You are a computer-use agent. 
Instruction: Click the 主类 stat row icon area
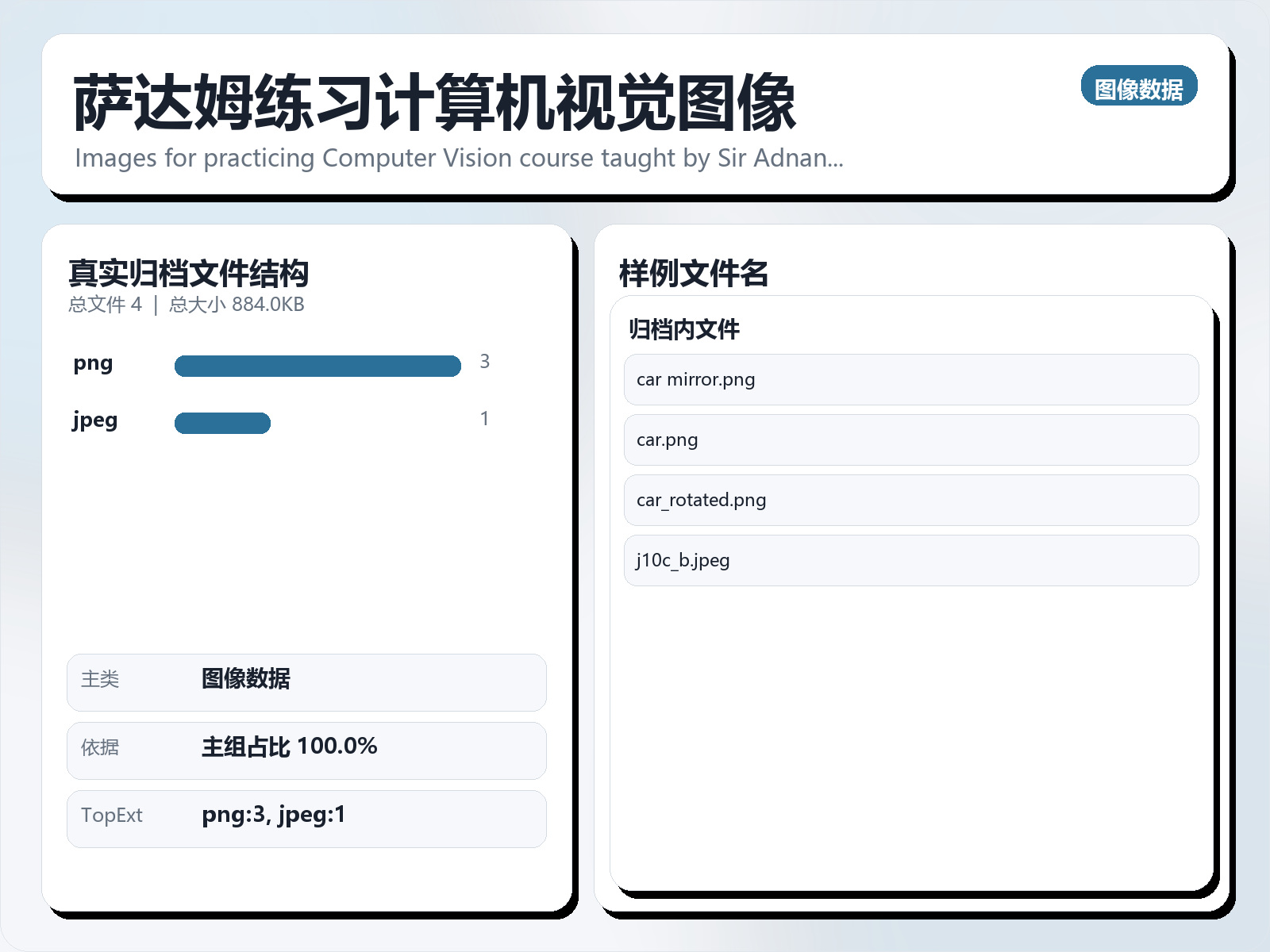click(99, 681)
